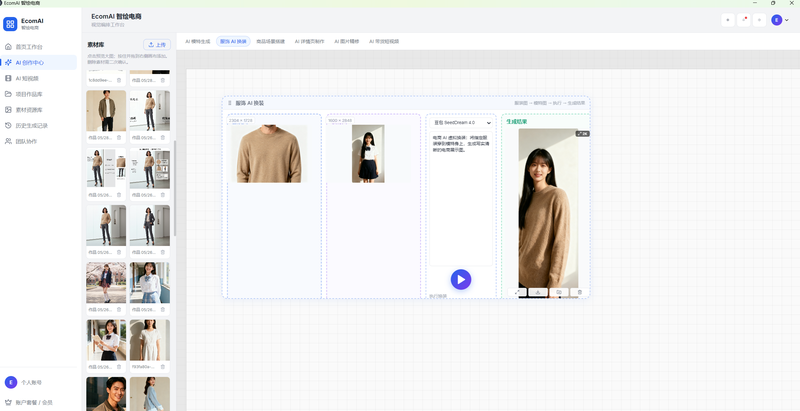
Task: Open AI 短视频 sidebar section
Action: pyautogui.click(x=38, y=79)
